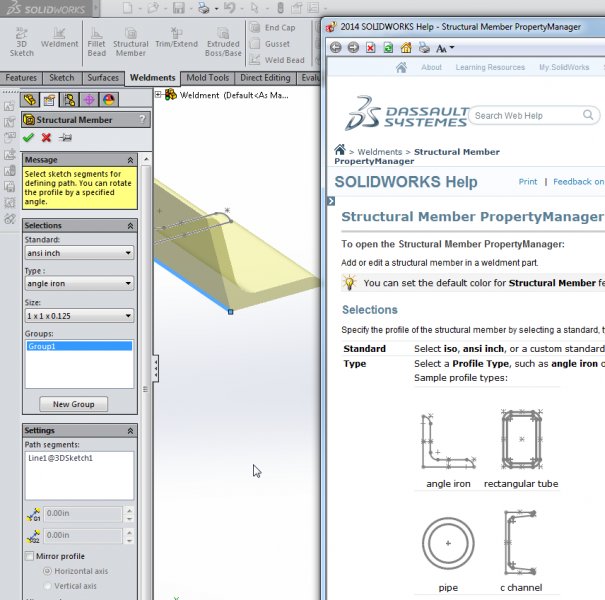
Task: Expand the Help contents side panel arrow
Action: pyautogui.click(x=331, y=201)
